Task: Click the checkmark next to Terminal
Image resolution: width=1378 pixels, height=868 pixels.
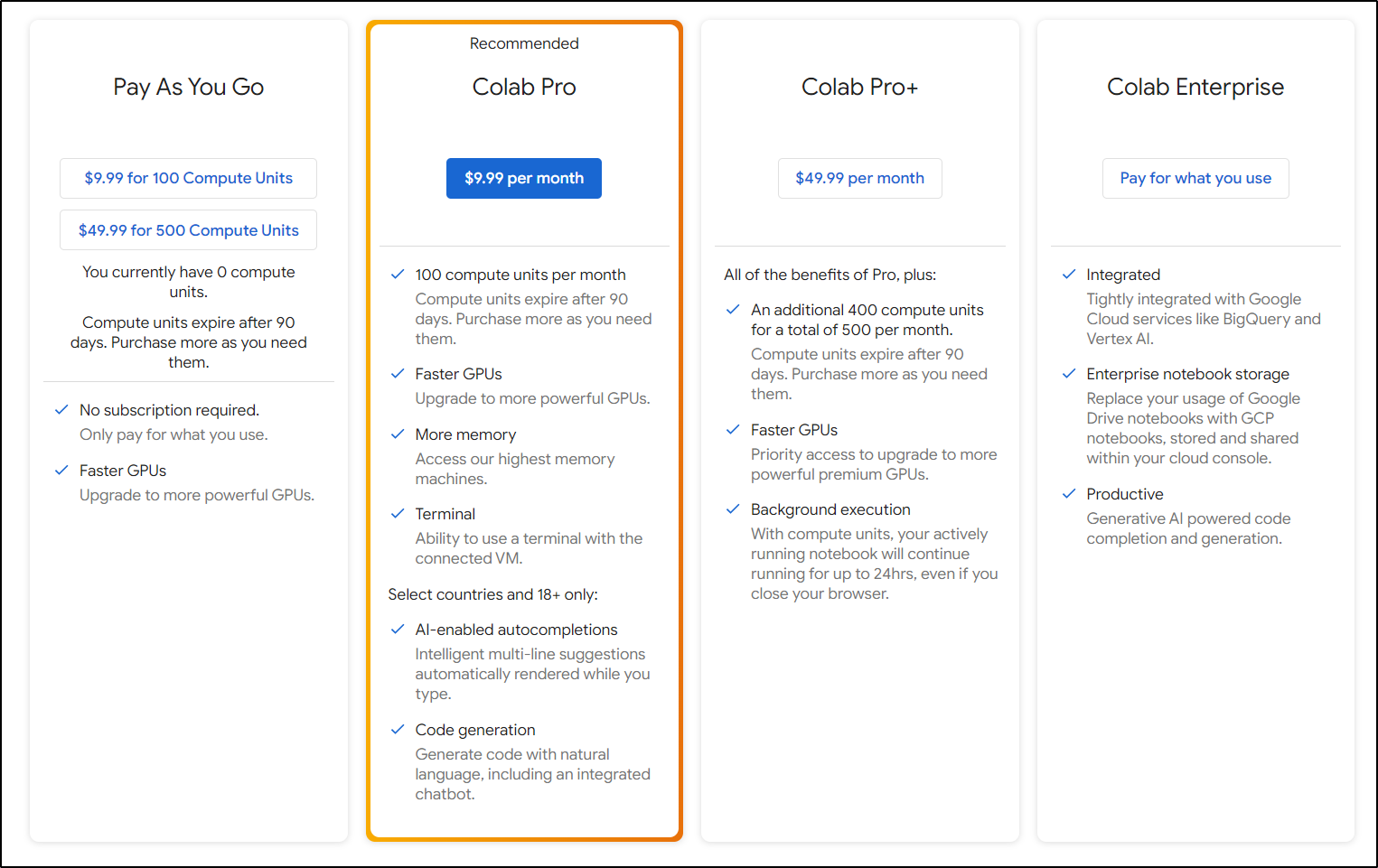Action: (x=397, y=514)
